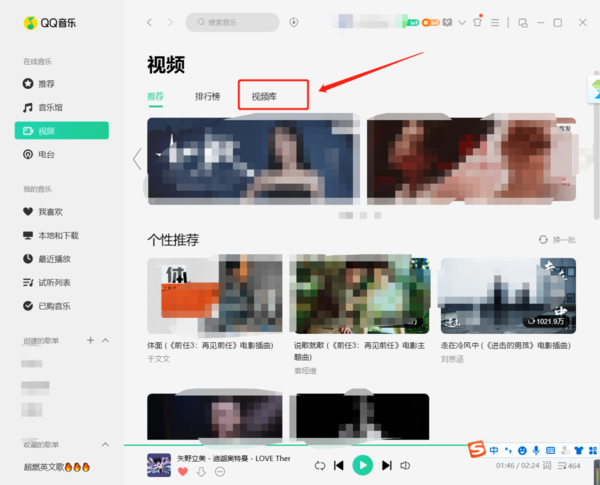Toggle the loop playback mode
Image resolution: width=600 pixels, height=485 pixels.
(x=319, y=465)
